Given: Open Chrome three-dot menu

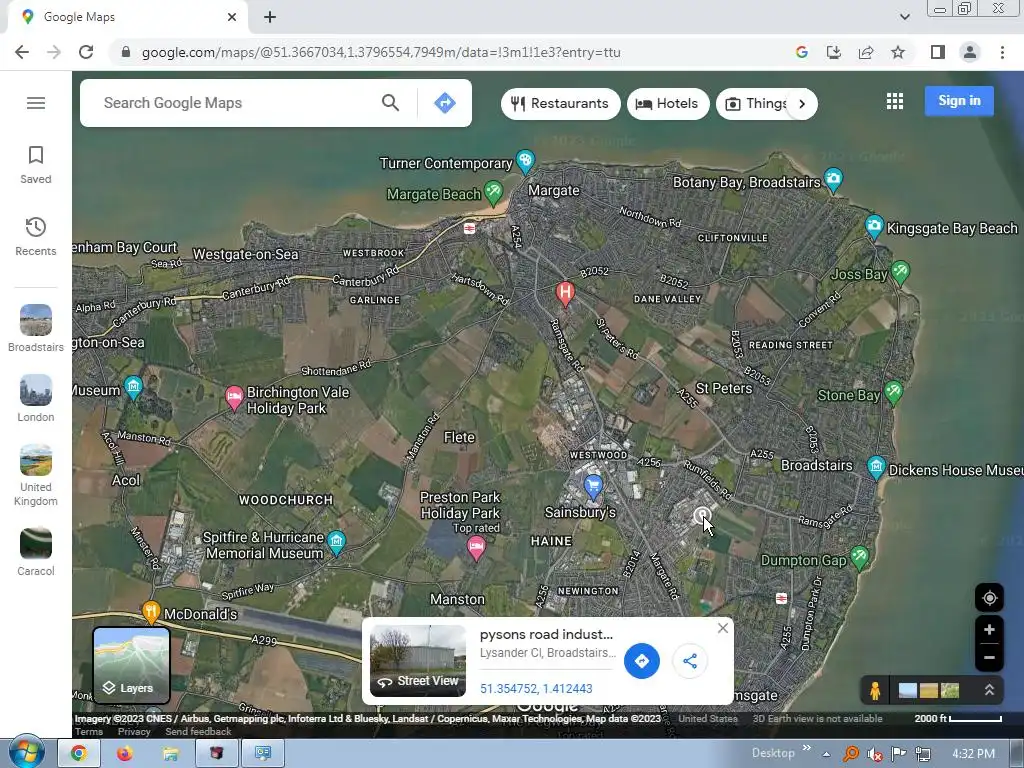Looking at the screenshot, I should click(1002, 52).
